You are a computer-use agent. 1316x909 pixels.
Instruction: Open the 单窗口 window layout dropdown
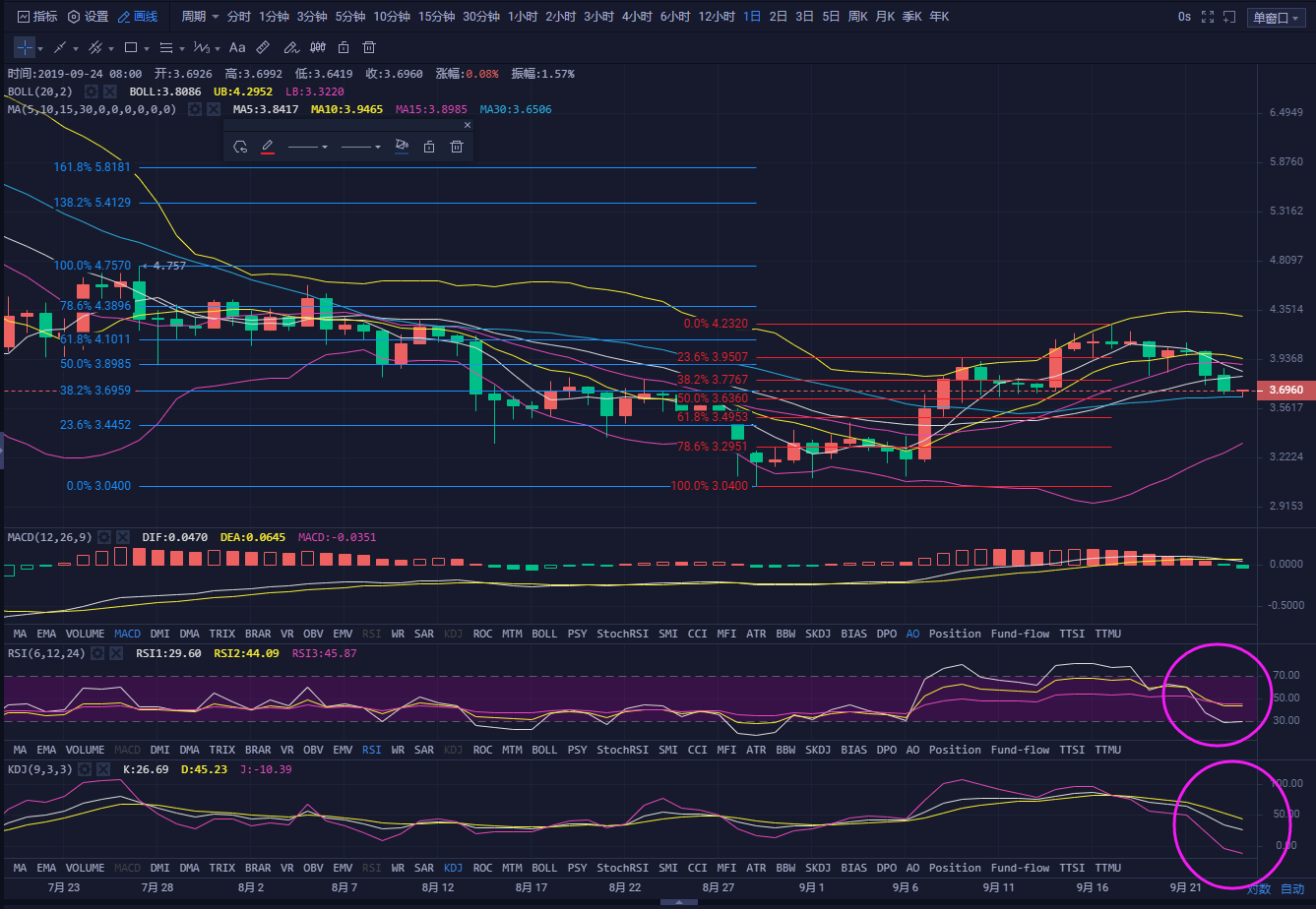coord(1277,18)
